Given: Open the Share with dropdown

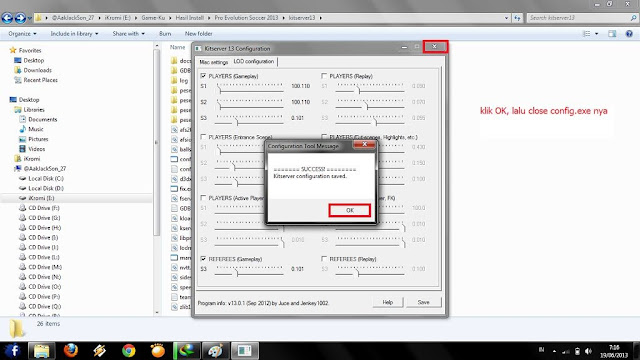Looking at the screenshot, I should [x=129, y=33].
